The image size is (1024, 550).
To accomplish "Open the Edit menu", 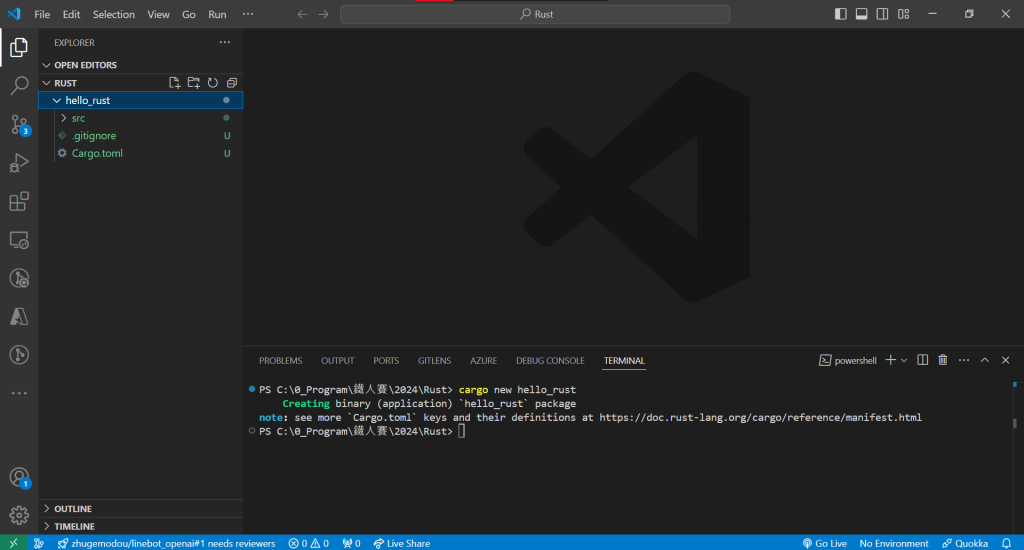I will pyautogui.click(x=71, y=14).
